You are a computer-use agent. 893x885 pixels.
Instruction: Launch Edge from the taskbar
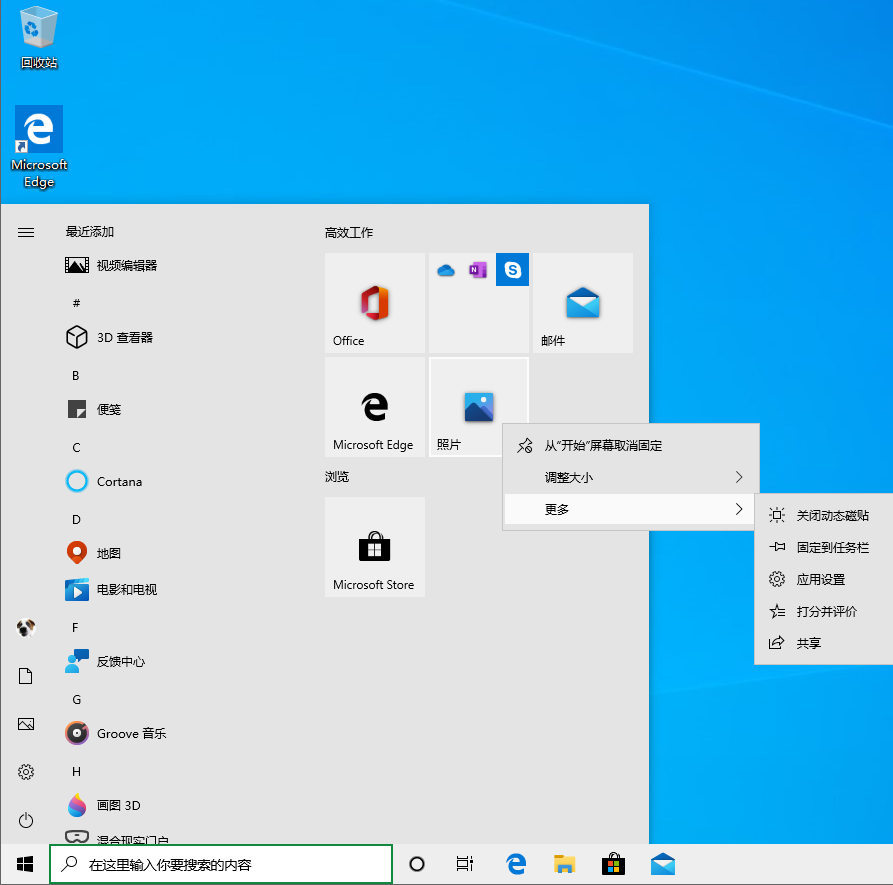(x=516, y=864)
